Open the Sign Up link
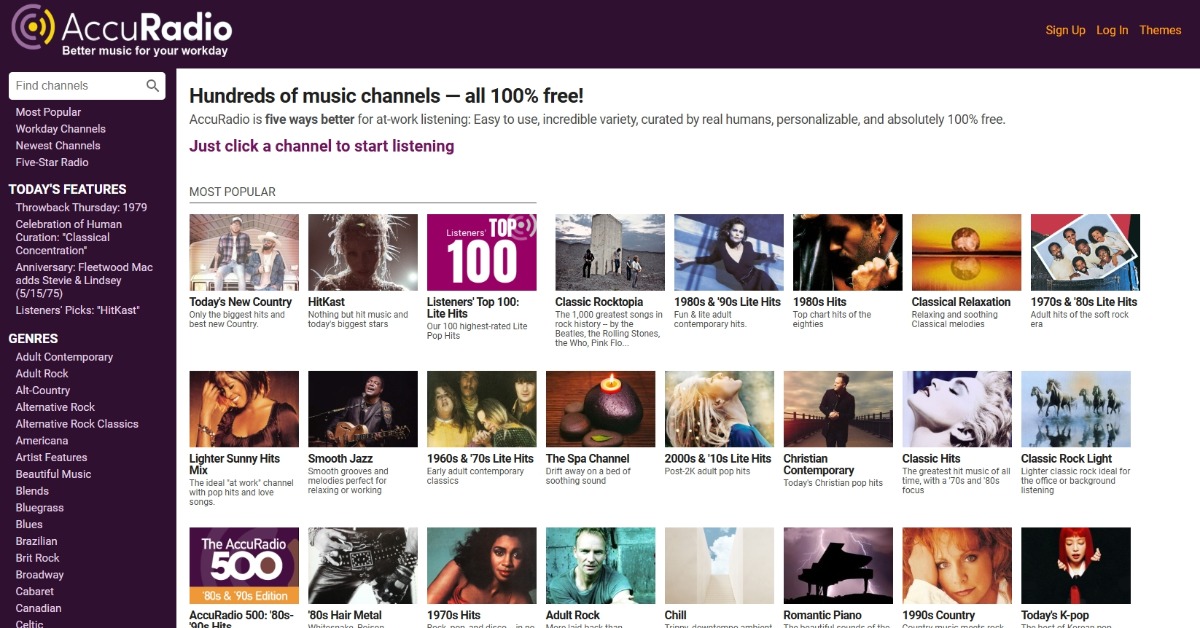Screen dimensions: 1200x628 point(1065,30)
